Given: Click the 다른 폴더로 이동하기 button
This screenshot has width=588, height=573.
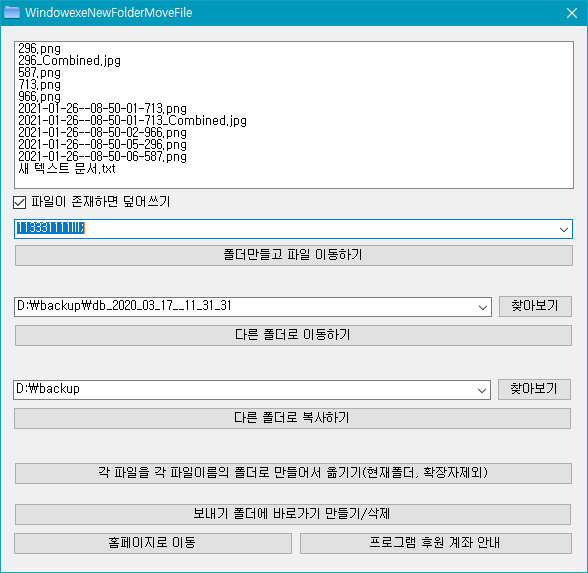Looking at the screenshot, I should [293, 335].
